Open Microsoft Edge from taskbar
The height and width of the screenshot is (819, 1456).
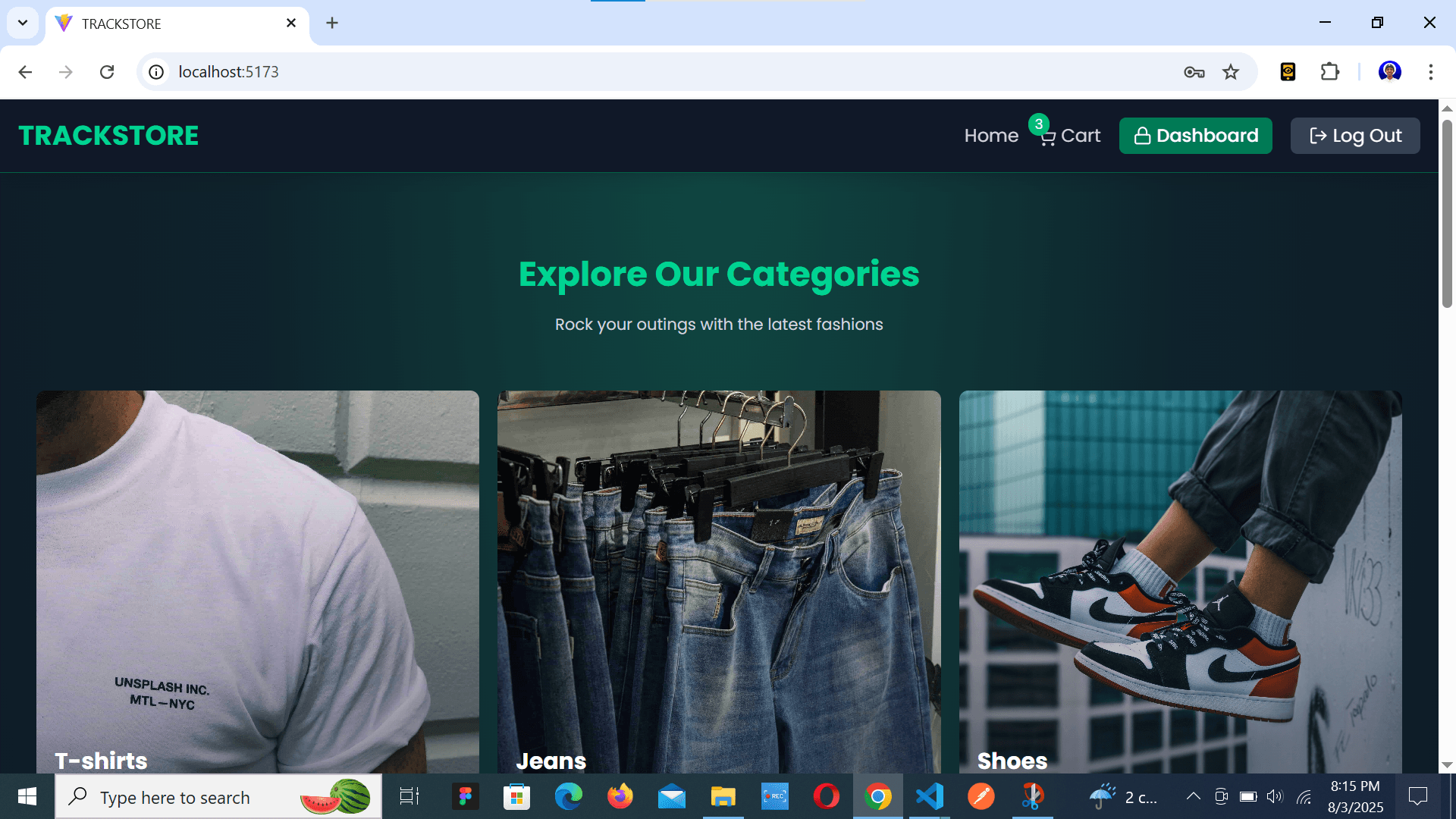[568, 796]
